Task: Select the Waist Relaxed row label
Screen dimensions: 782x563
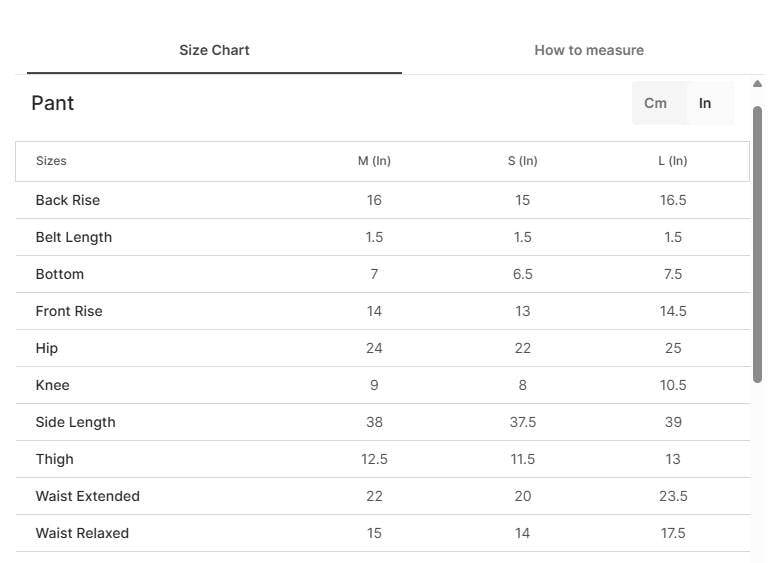Action: 82,533
